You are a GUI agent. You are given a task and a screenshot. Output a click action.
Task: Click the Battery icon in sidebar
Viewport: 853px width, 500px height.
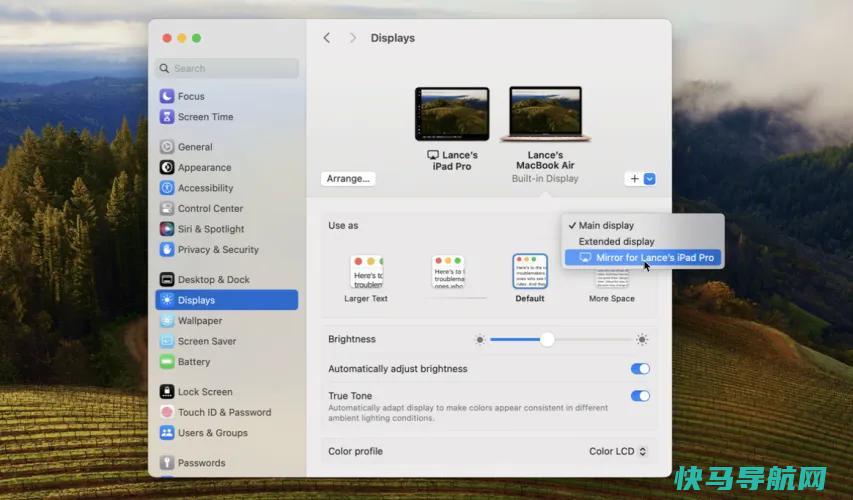point(167,361)
